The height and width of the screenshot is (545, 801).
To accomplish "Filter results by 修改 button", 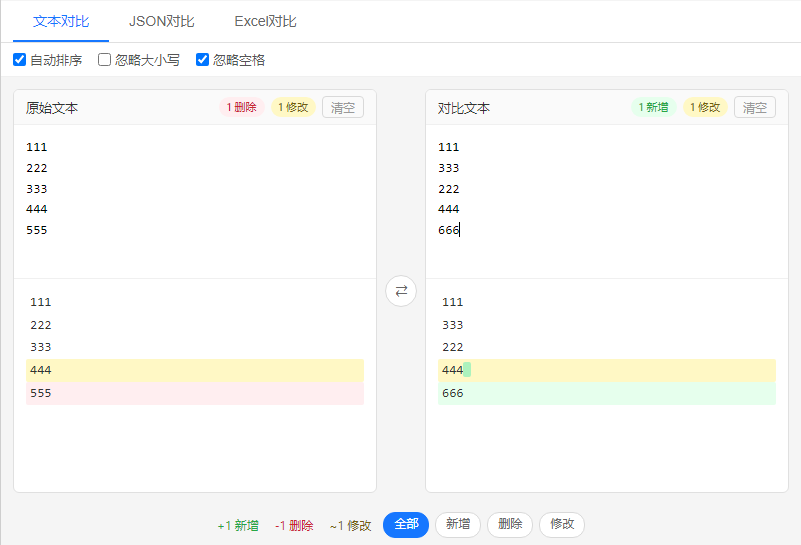I will click(x=562, y=525).
